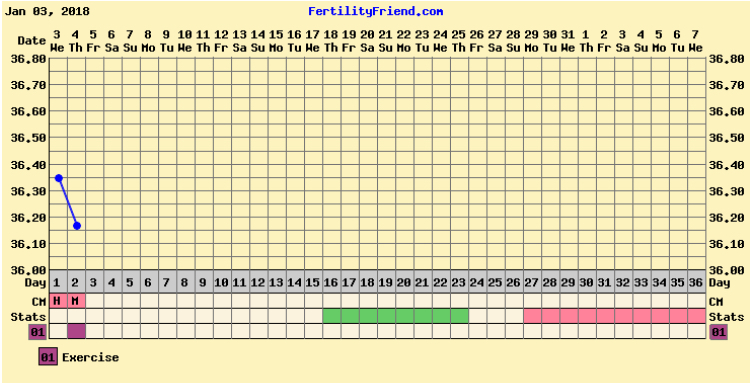750x383 pixels.
Task: Click the left axis label 36.80
Action: pyautogui.click(x=28, y=59)
